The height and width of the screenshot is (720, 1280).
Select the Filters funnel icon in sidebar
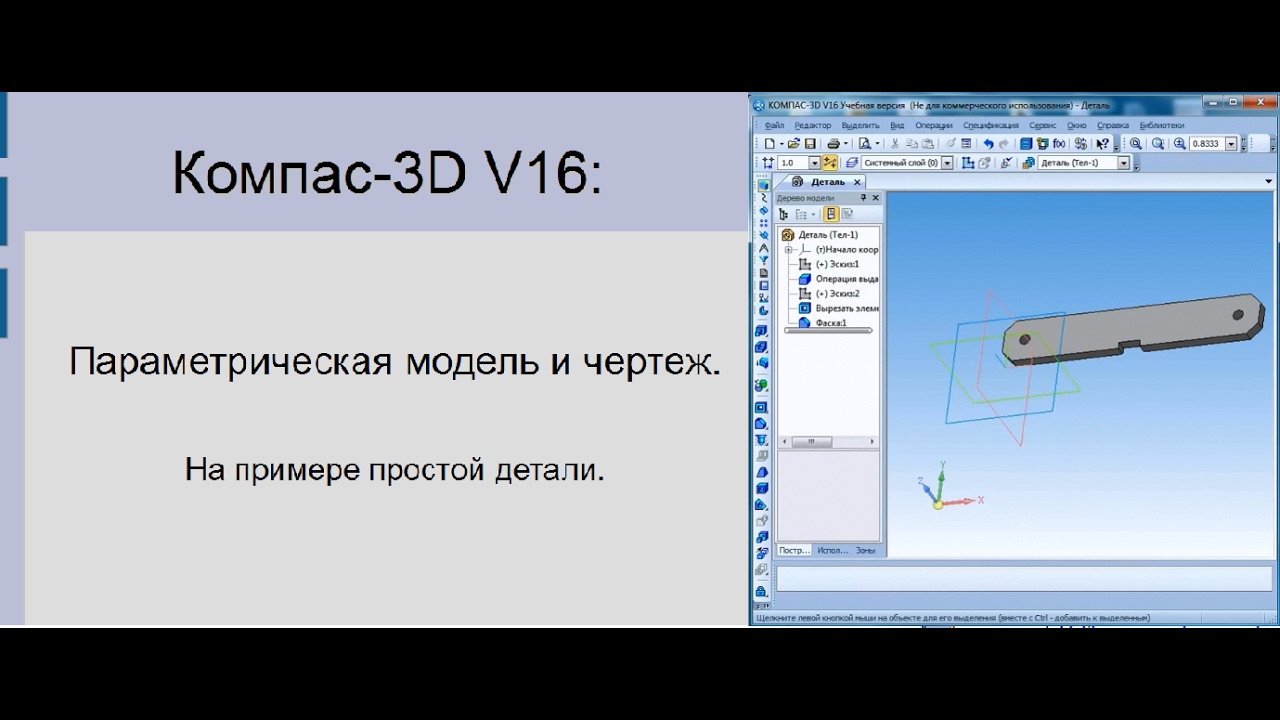pos(763,259)
